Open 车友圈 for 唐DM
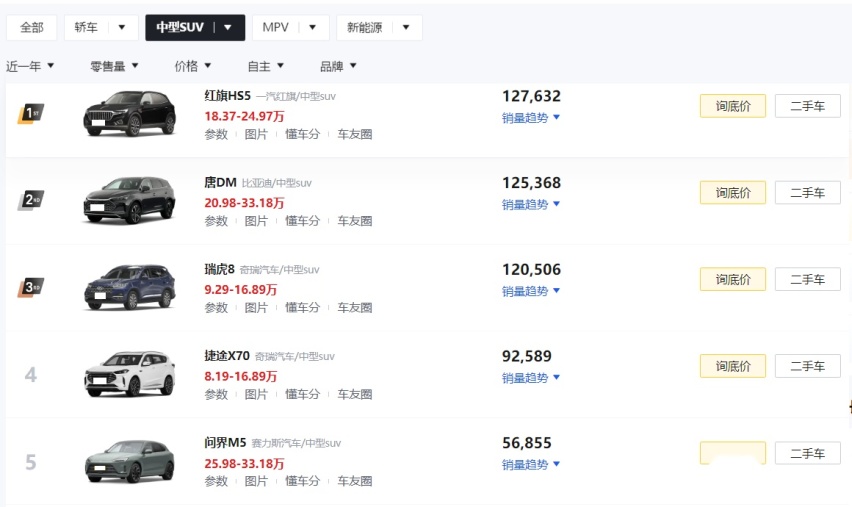This screenshot has height=507, width=852. pos(354,221)
